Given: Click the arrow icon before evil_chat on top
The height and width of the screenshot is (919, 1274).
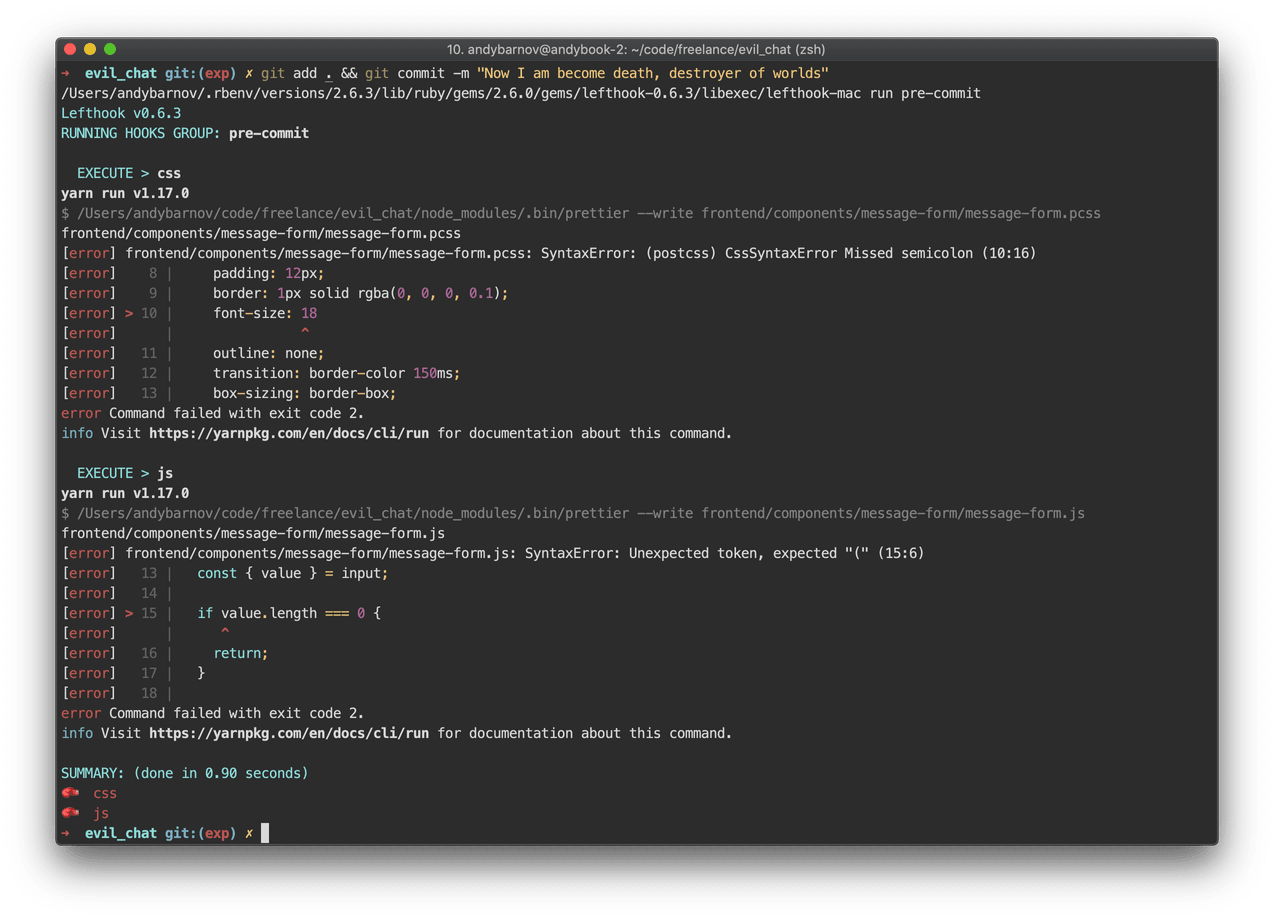Looking at the screenshot, I should pyautogui.click(x=65, y=72).
